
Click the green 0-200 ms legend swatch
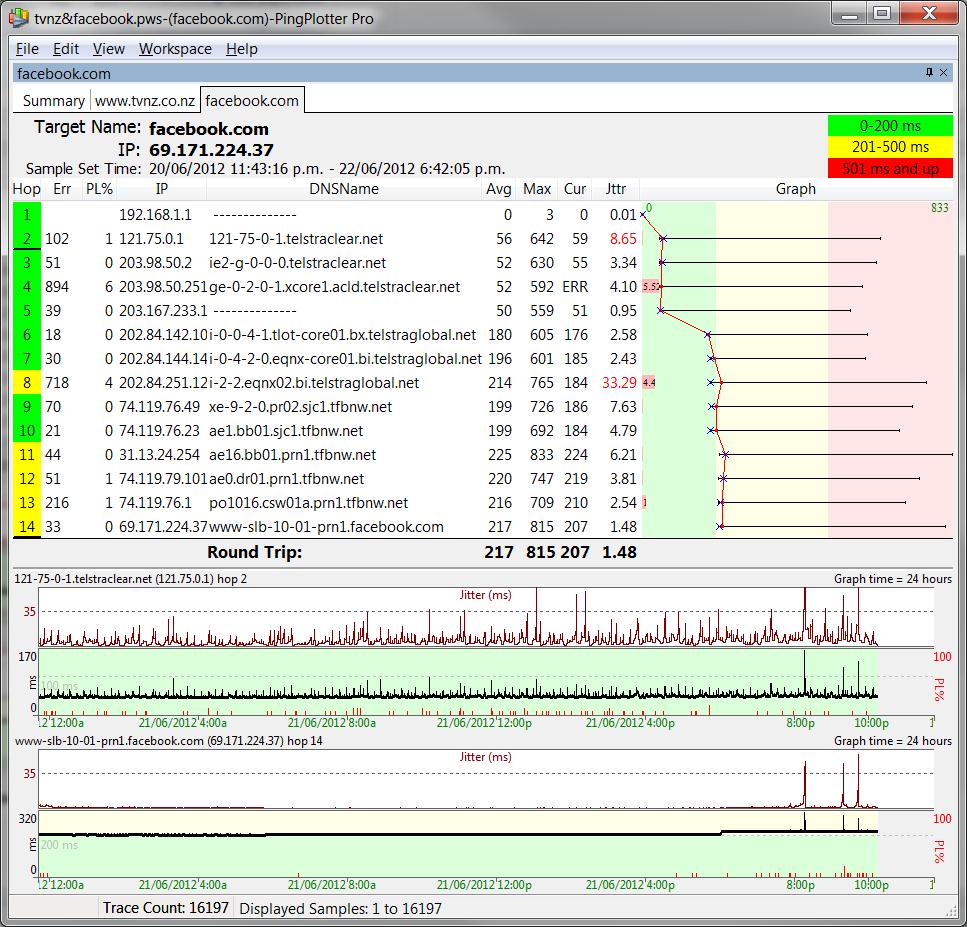tap(890, 126)
